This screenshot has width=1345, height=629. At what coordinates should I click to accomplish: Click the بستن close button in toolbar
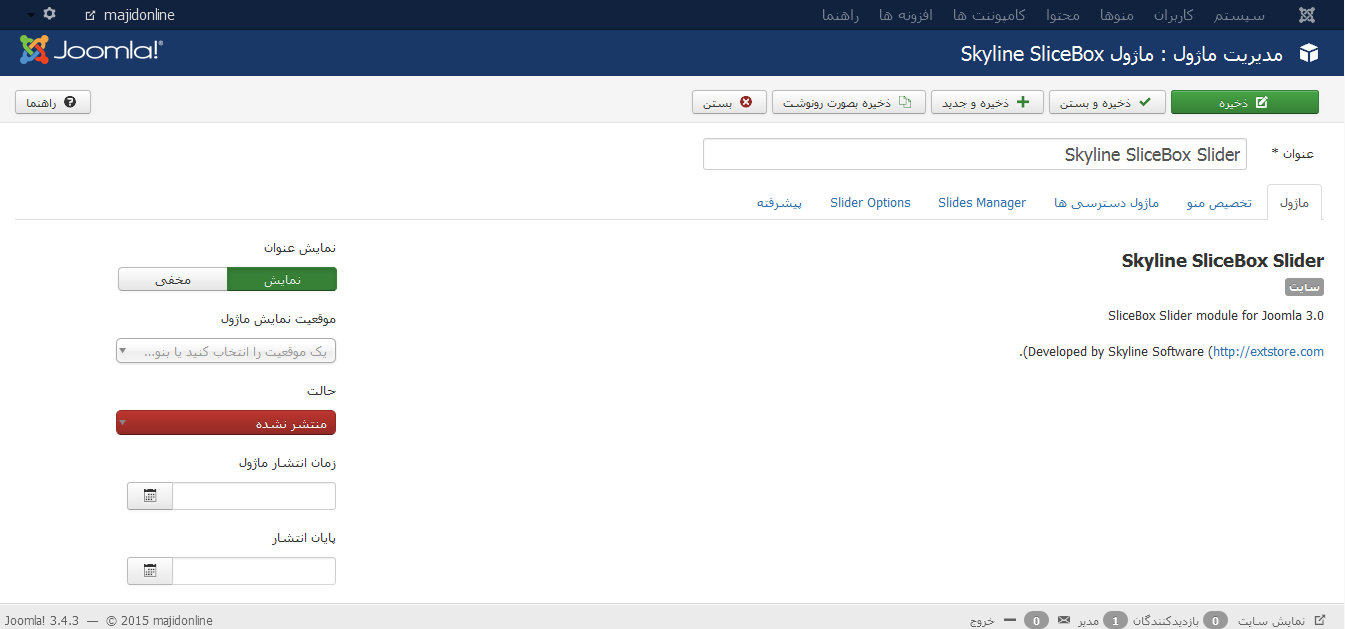click(729, 102)
